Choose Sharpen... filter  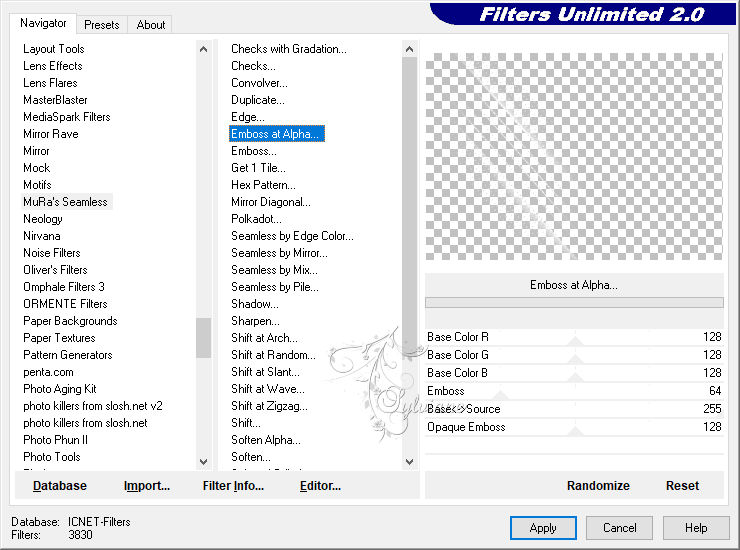coord(255,321)
